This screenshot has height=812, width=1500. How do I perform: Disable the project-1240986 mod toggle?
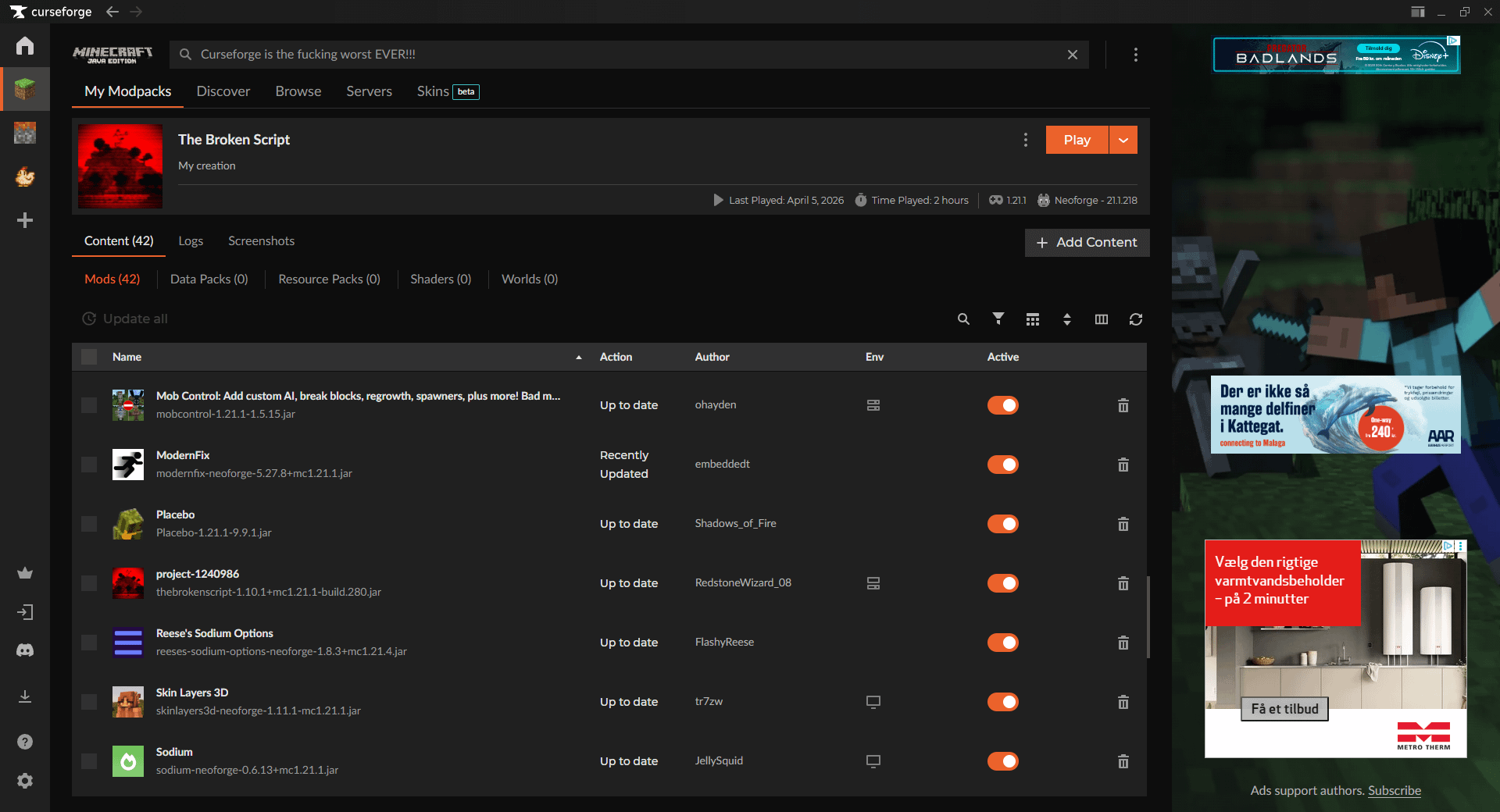(1003, 583)
